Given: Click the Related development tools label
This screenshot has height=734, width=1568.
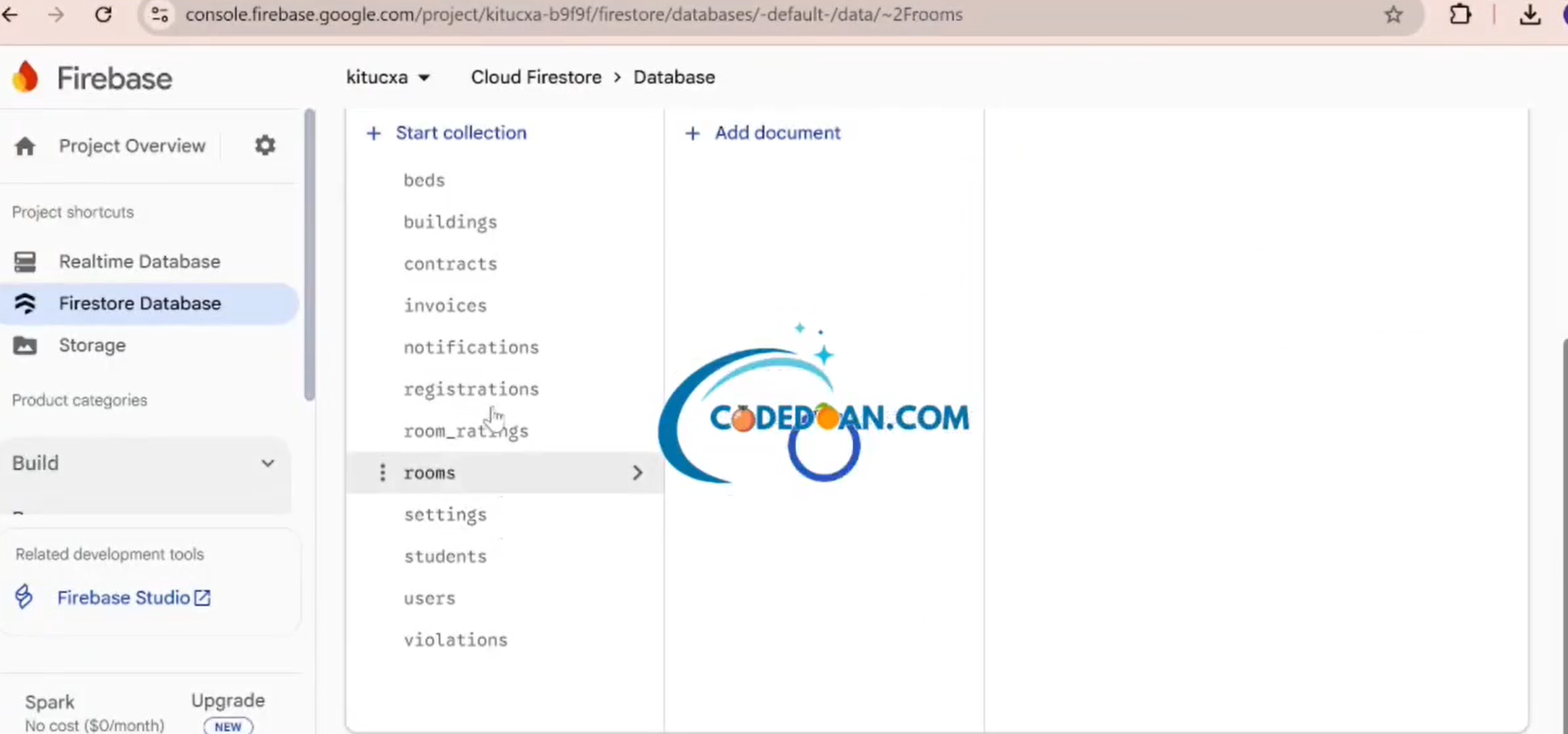Looking at the screenshot, I should point(110,555).
